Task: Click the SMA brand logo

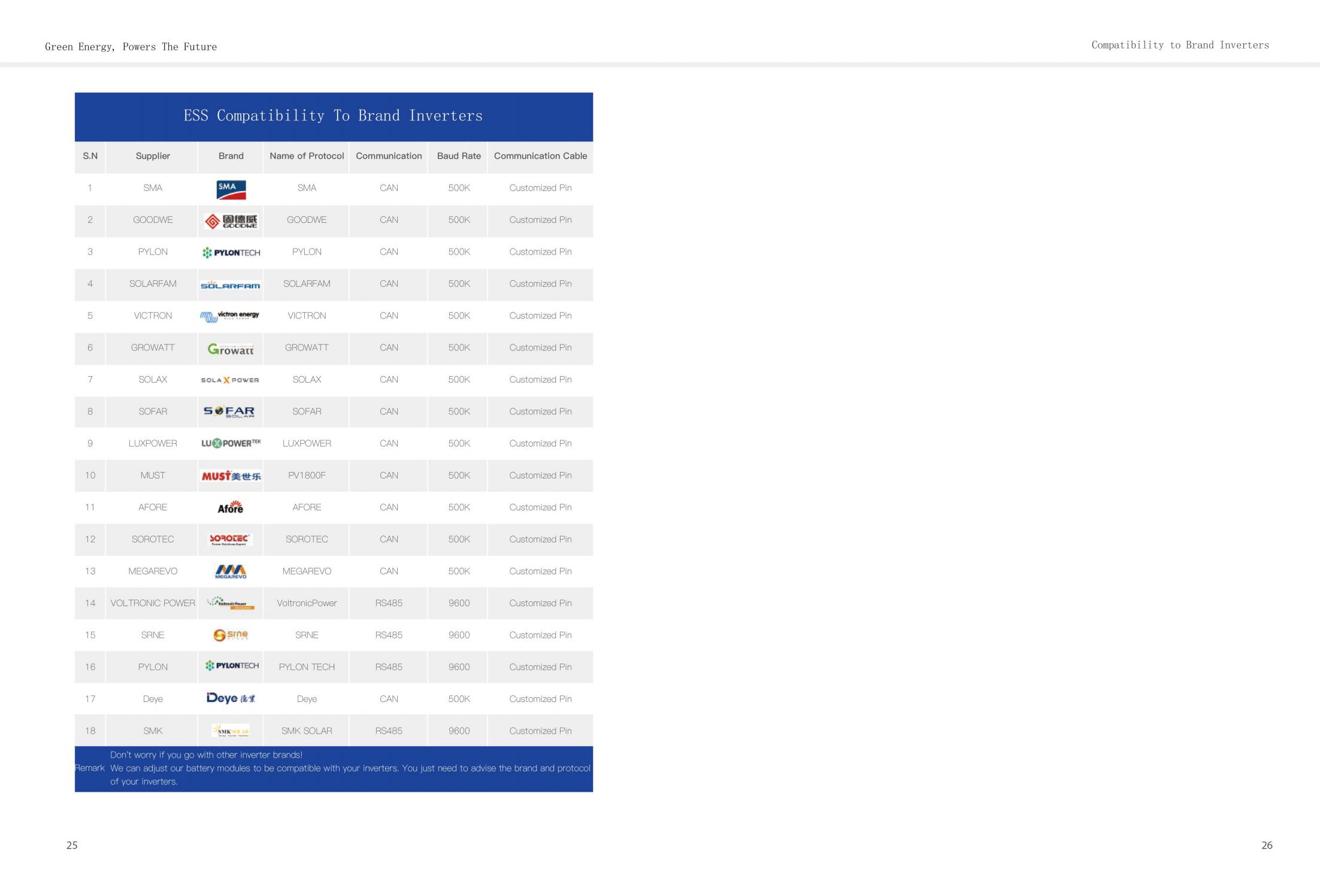Action: tap(231, 190)
